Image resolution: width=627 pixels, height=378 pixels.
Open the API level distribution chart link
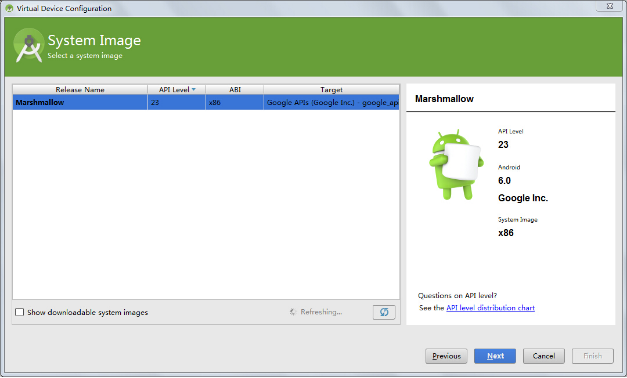pyautogui.click(x=490, y=308)
